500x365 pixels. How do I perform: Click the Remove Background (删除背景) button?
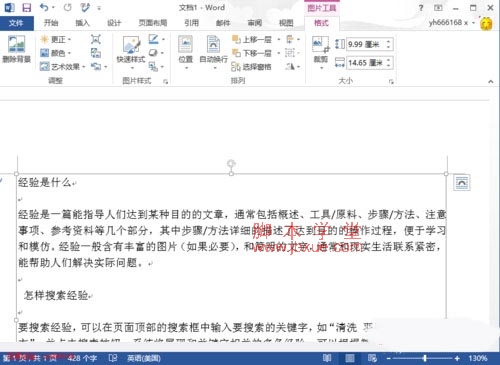[16, 50]
